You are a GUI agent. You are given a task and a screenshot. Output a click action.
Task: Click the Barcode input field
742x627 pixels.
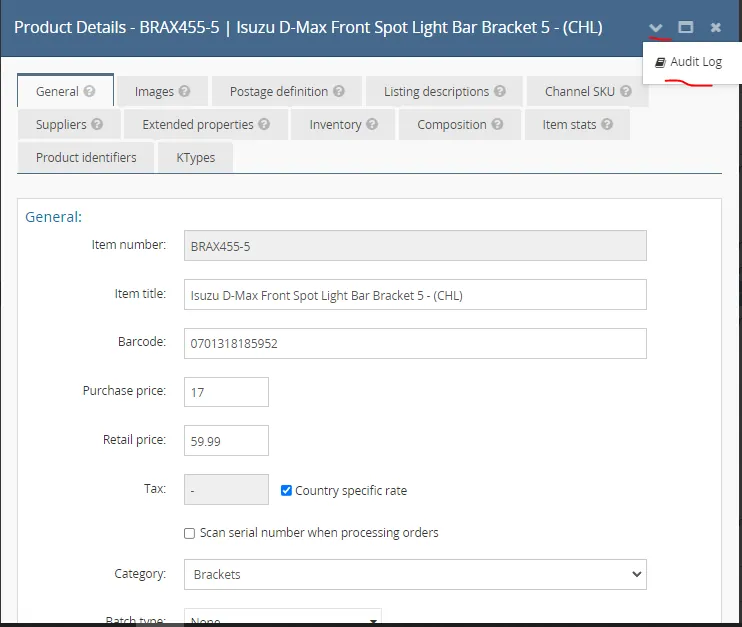click(415, 343)
